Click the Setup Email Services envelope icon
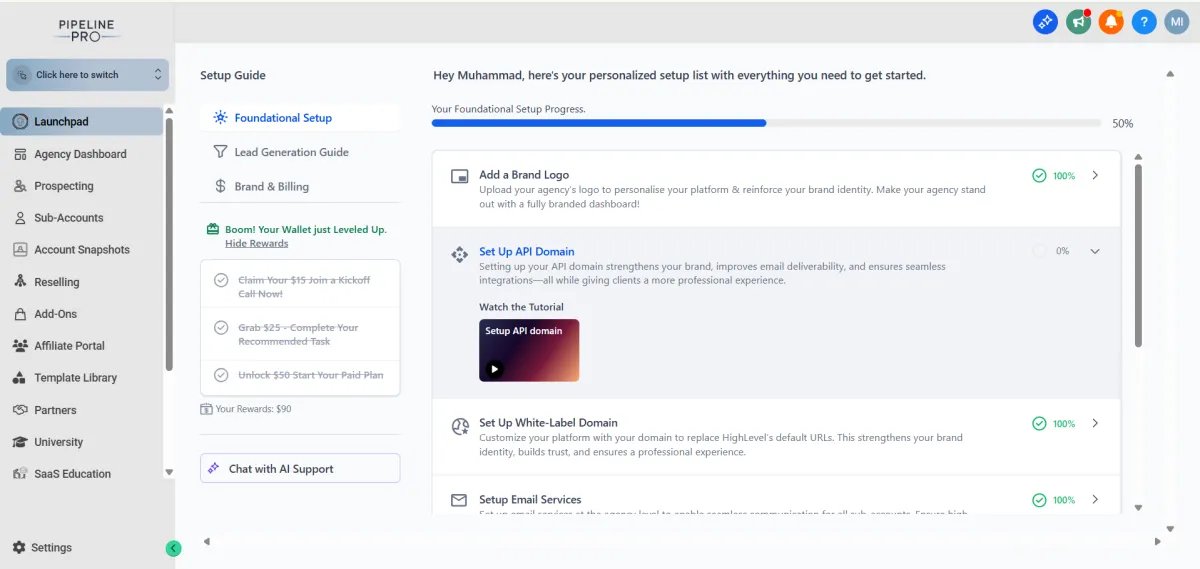 460,500
